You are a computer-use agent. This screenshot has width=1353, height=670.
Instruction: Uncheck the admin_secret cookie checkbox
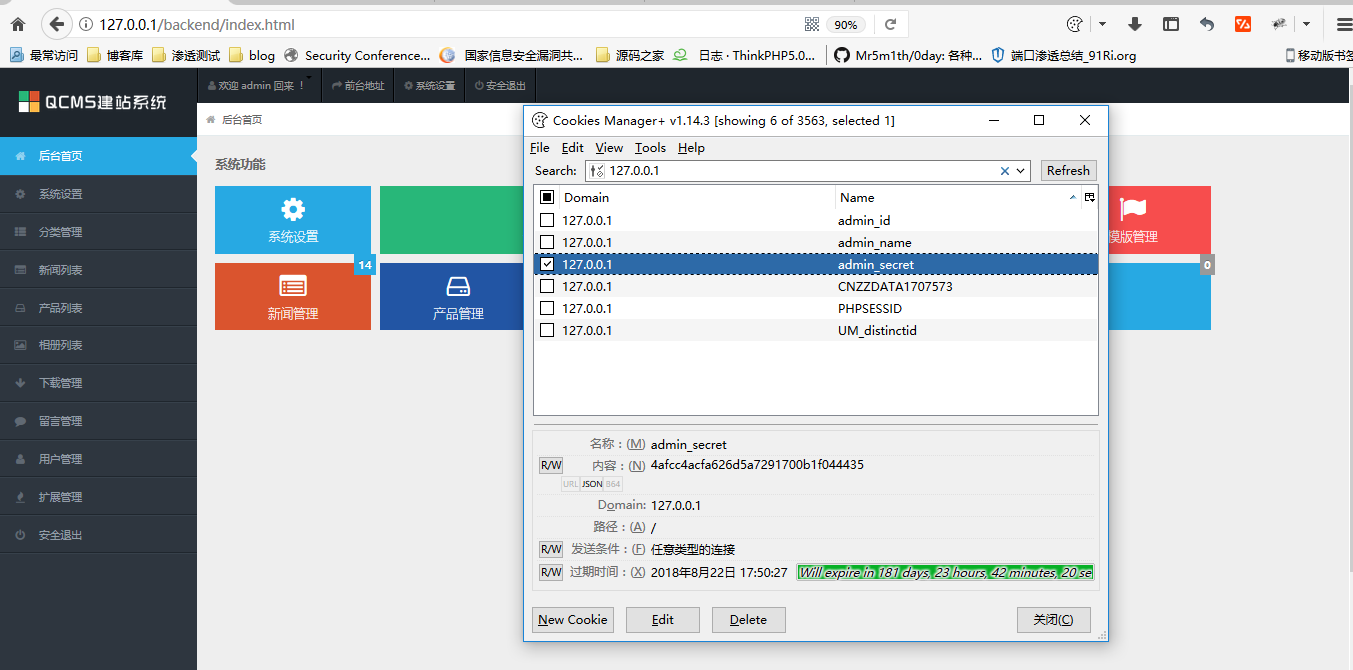[x=547, y=264]
